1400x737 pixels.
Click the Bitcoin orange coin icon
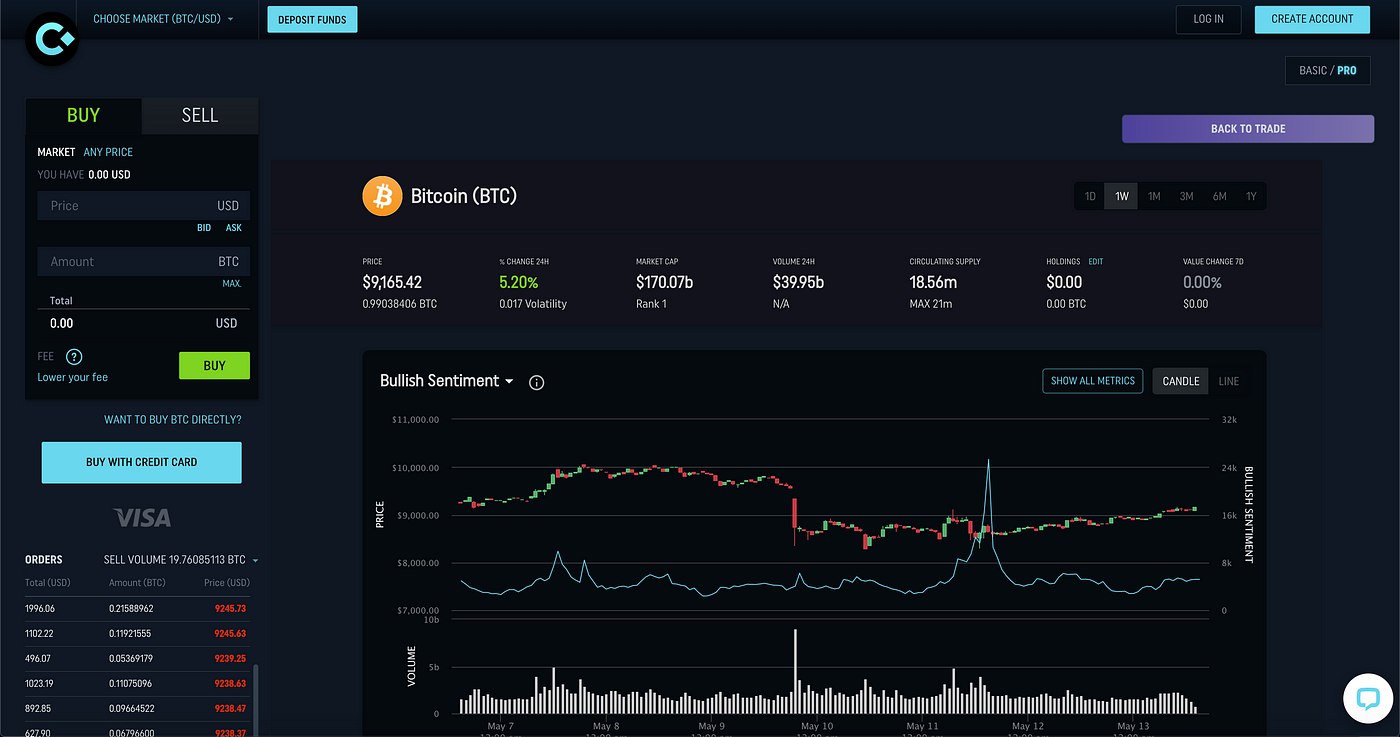tap(382, 196)
